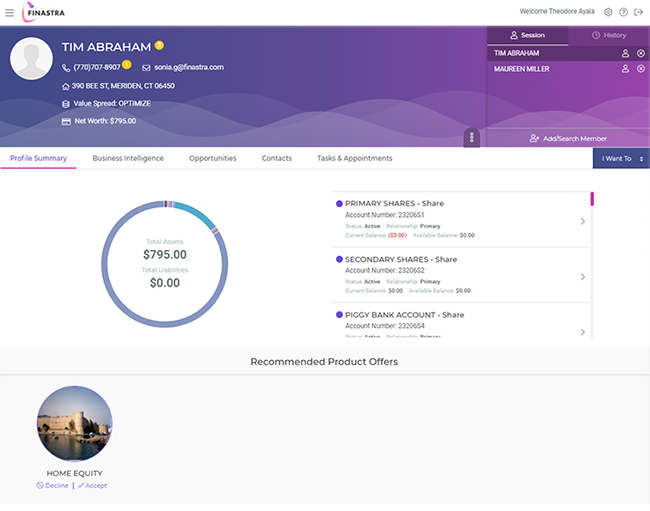This screenshot has height=511, width=650.
Task: Open the help question mark icon
Action: click(x=623, y=12)
